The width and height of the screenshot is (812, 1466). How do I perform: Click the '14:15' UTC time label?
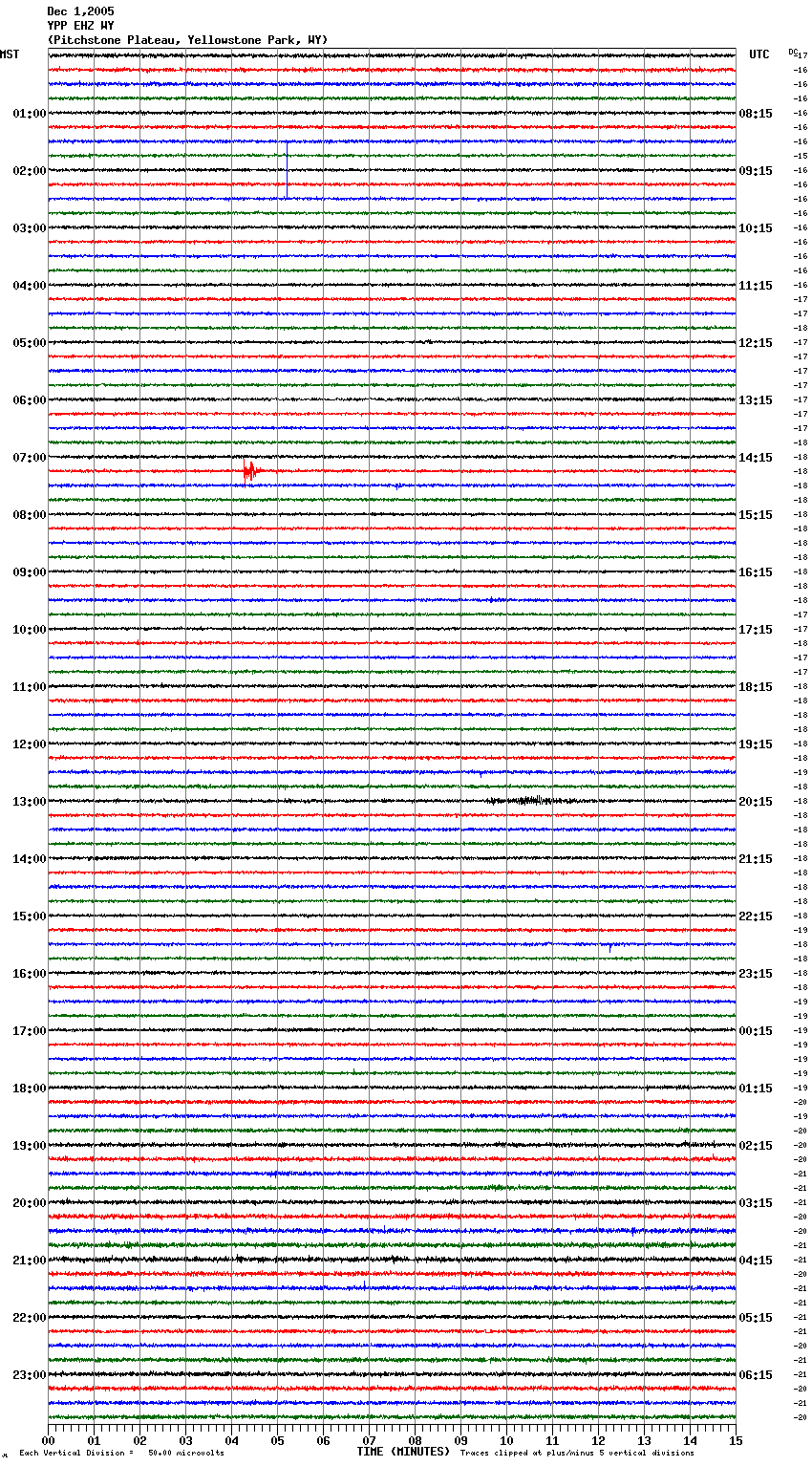756,458
